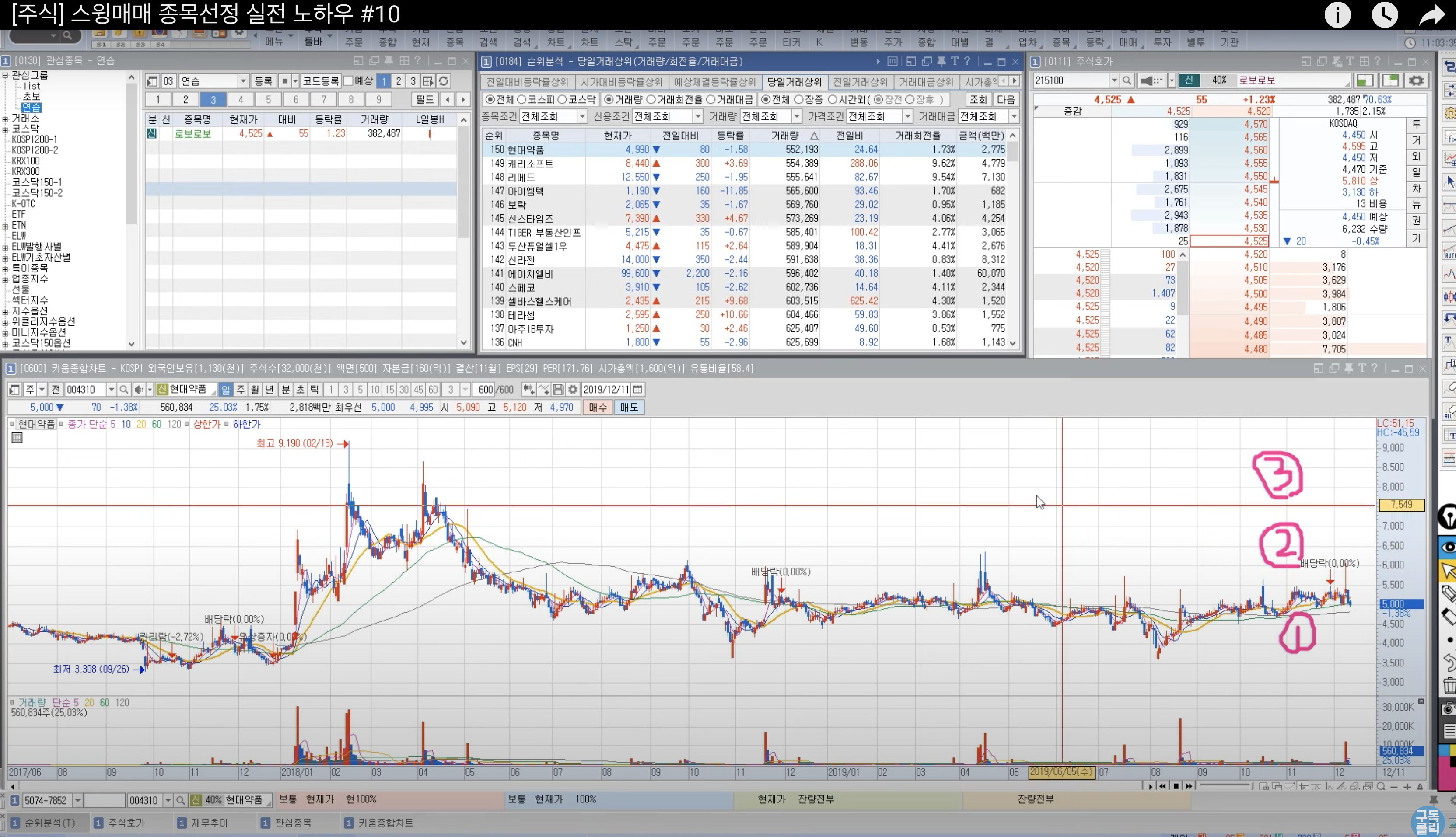The height and width of the screenshot is (837, 1456).
Task: Click the watch later clock icon
Action: point(1385,15)
